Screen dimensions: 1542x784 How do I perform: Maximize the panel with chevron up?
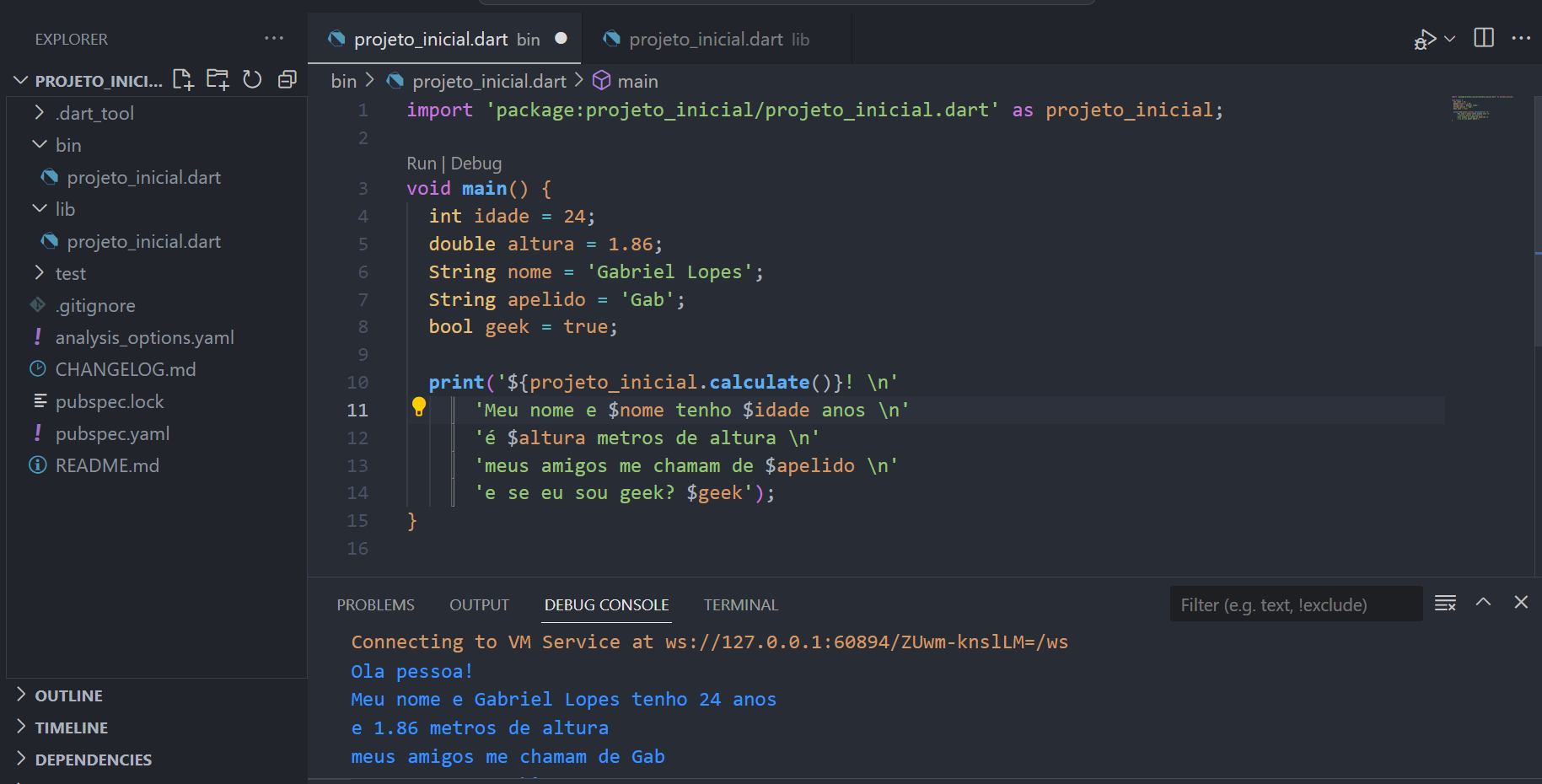(1483, 602)
